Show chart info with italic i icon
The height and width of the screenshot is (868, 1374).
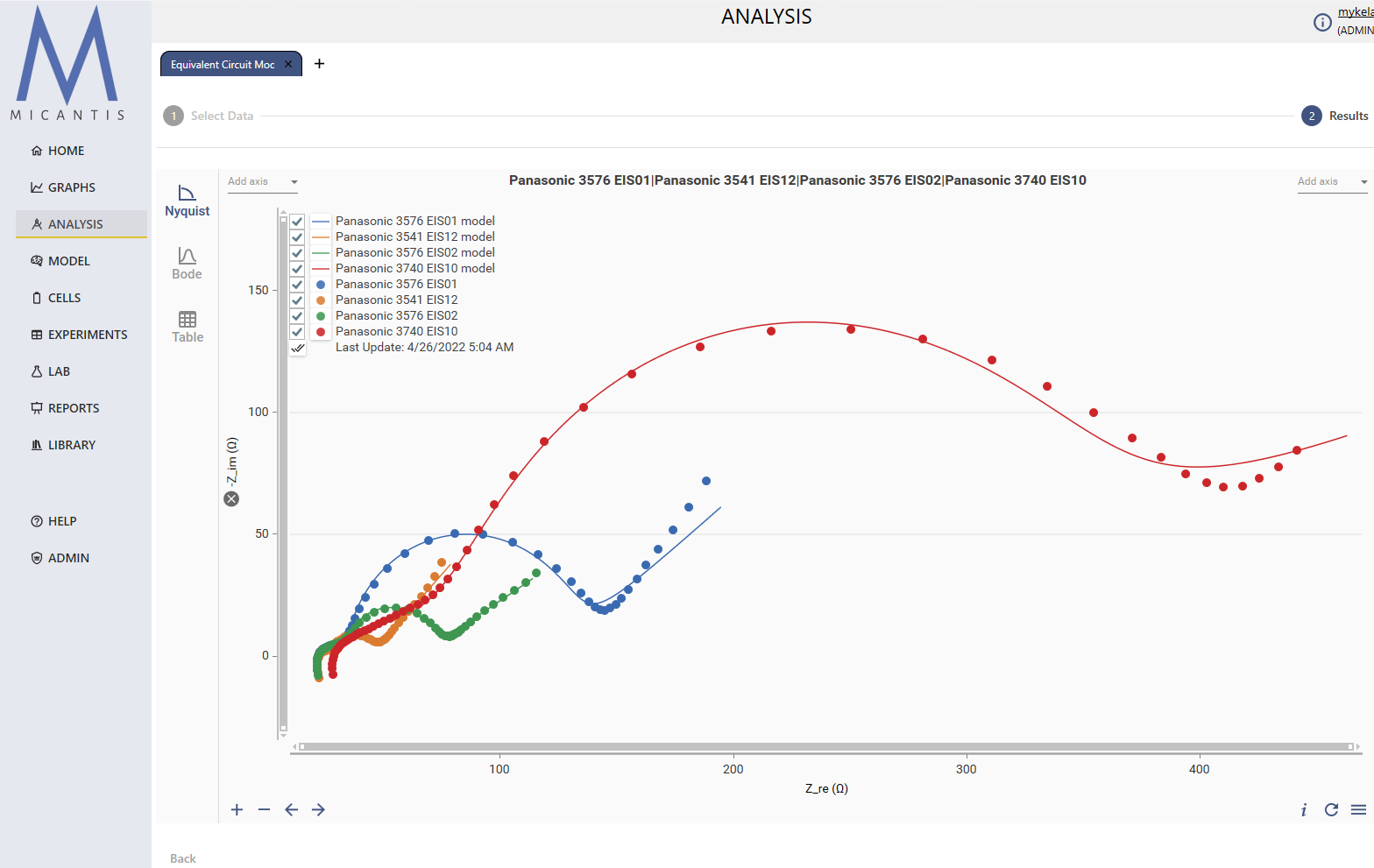point(1304,809)
